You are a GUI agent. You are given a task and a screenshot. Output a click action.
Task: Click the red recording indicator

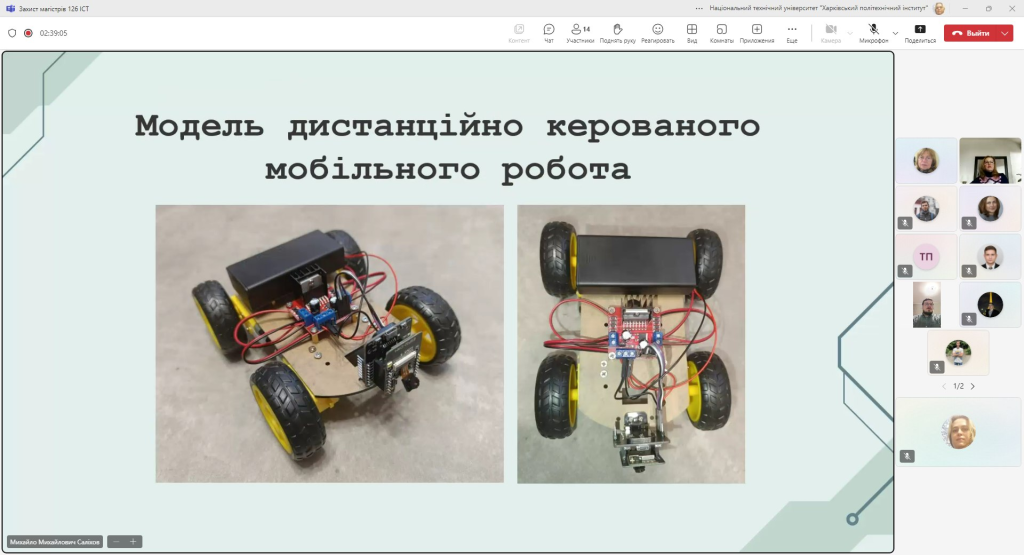pyautogui.click(x=28, y=33)
